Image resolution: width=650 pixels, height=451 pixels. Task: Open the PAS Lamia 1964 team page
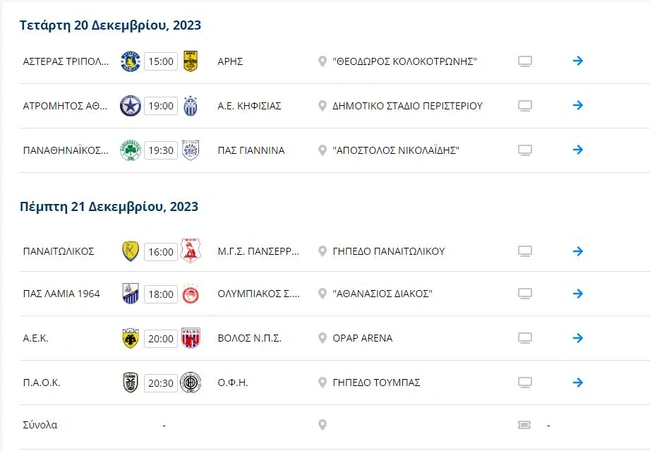coord(61,294)
